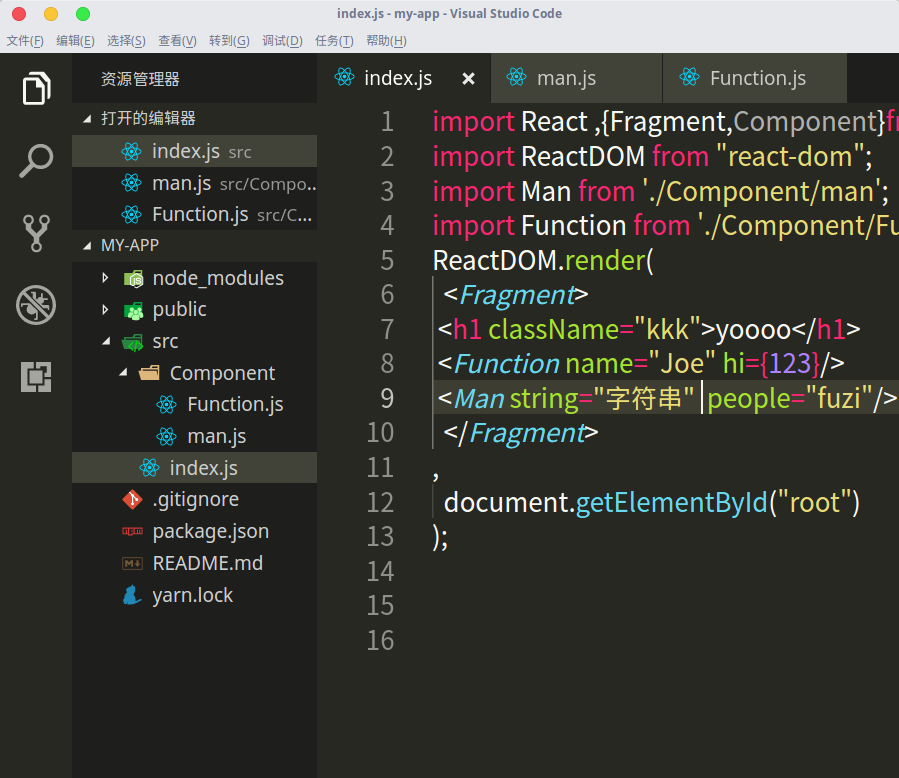Image resolution: width=899 pixels, height=778 pixels.
Task: Select index.js src in open editors list
Action: (x=194, y=151)
